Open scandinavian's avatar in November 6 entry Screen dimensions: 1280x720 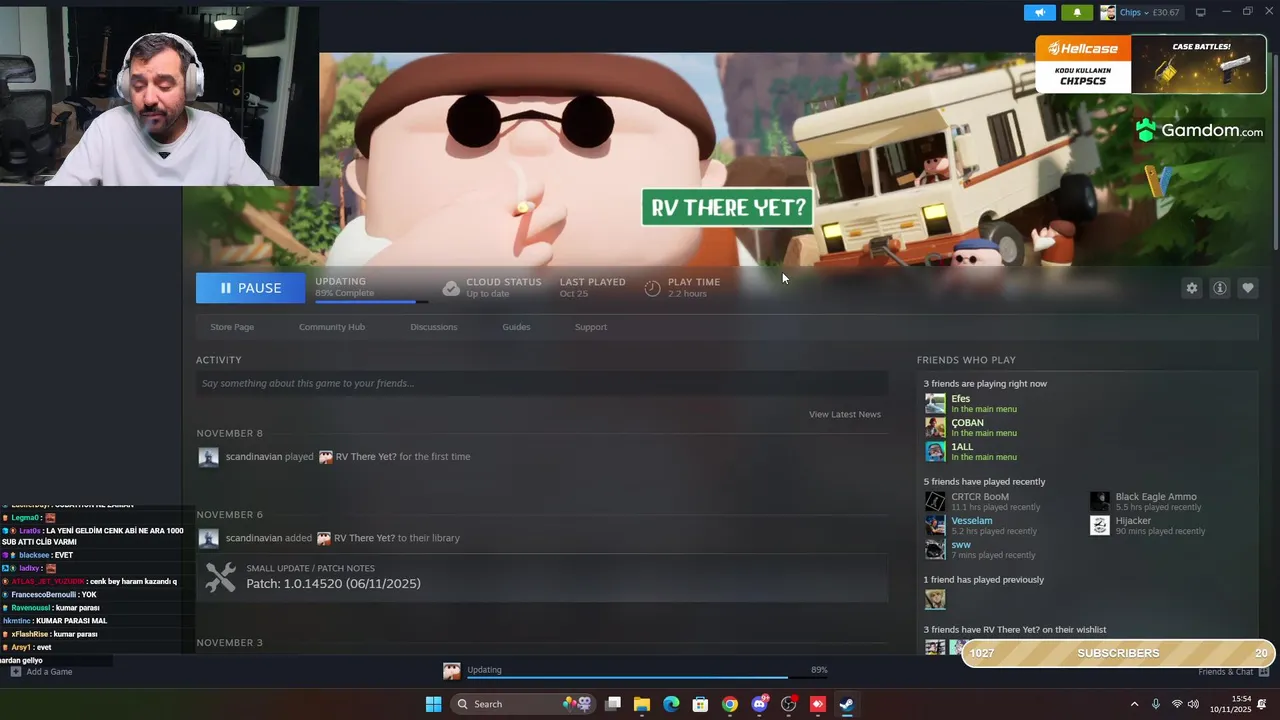coord(208,538)
